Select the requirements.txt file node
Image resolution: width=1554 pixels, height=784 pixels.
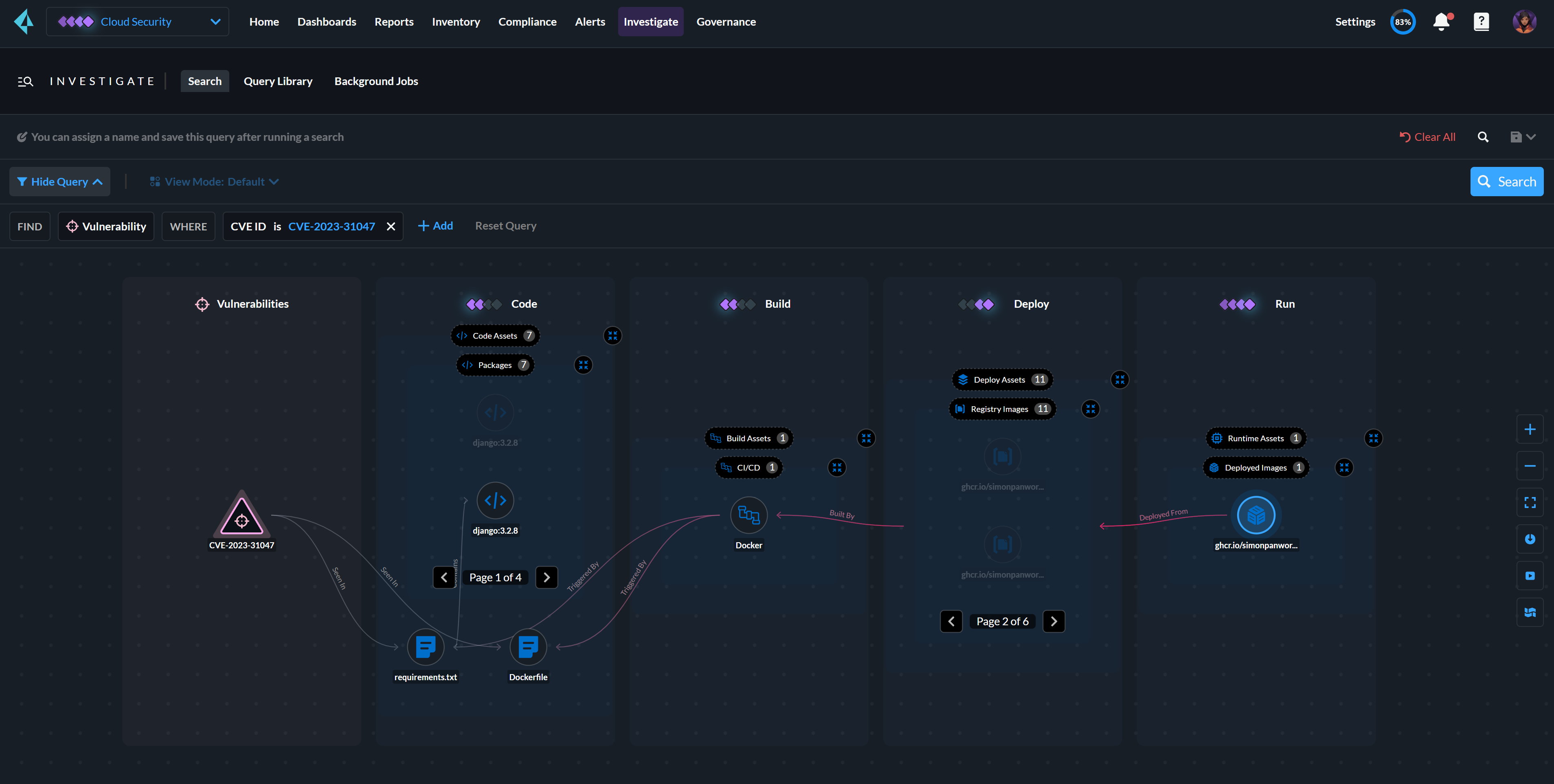pyautogui.click(x=426, y=647)
